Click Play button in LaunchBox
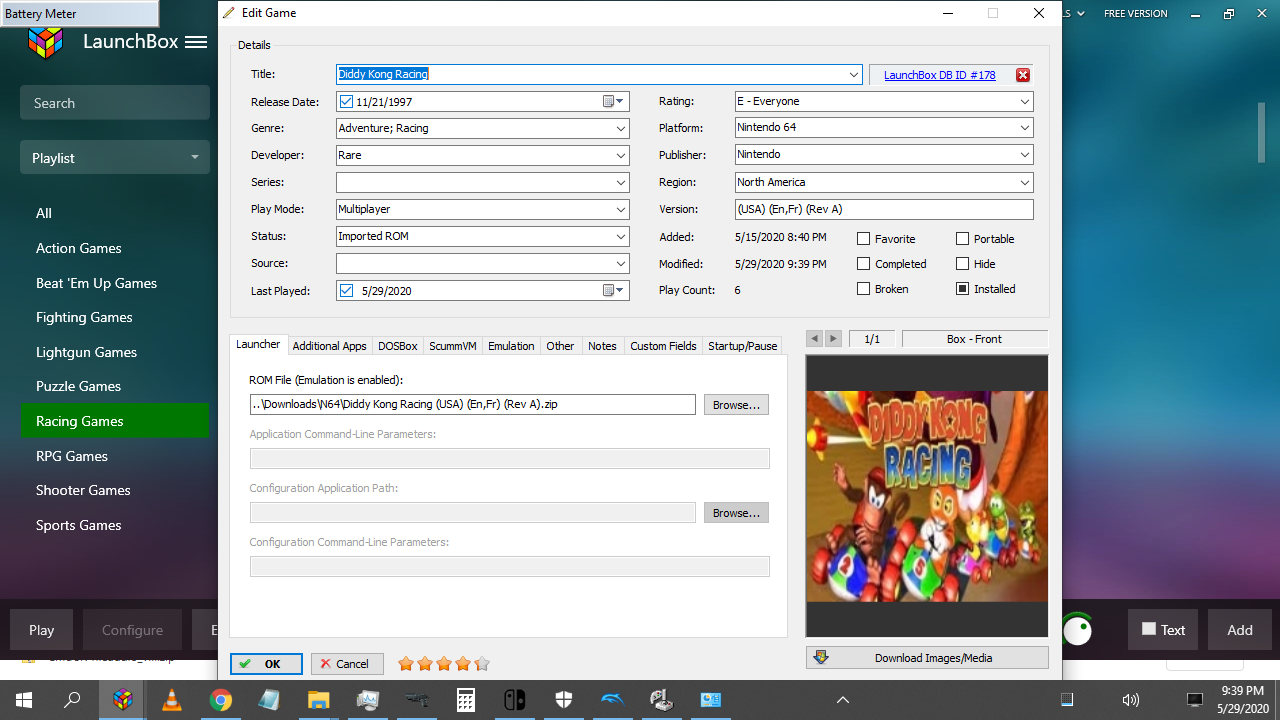Viewport: 1280px width, 720px height. [x=41, y=630]
